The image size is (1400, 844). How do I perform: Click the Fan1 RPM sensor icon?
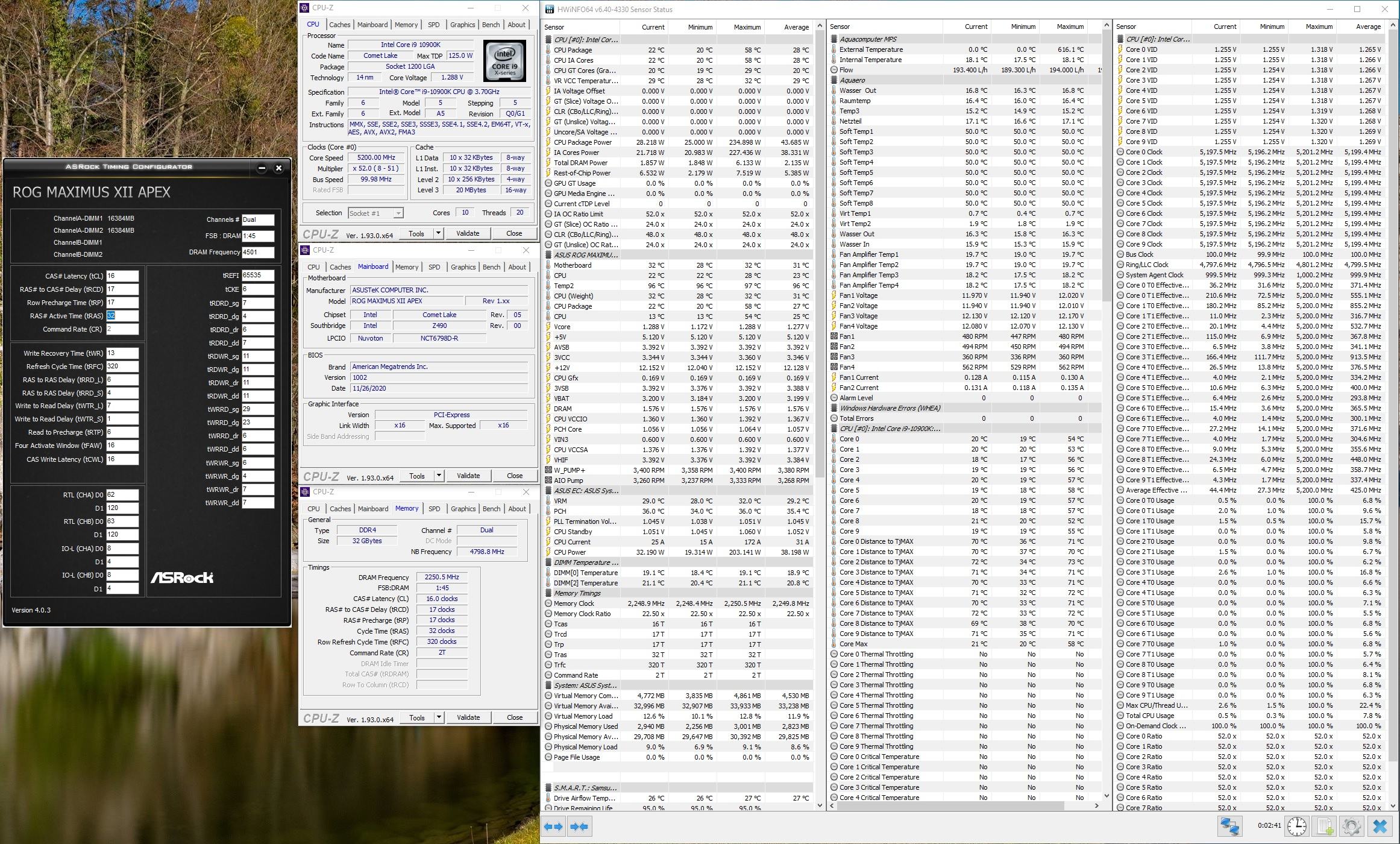click(x=834, y=336)
